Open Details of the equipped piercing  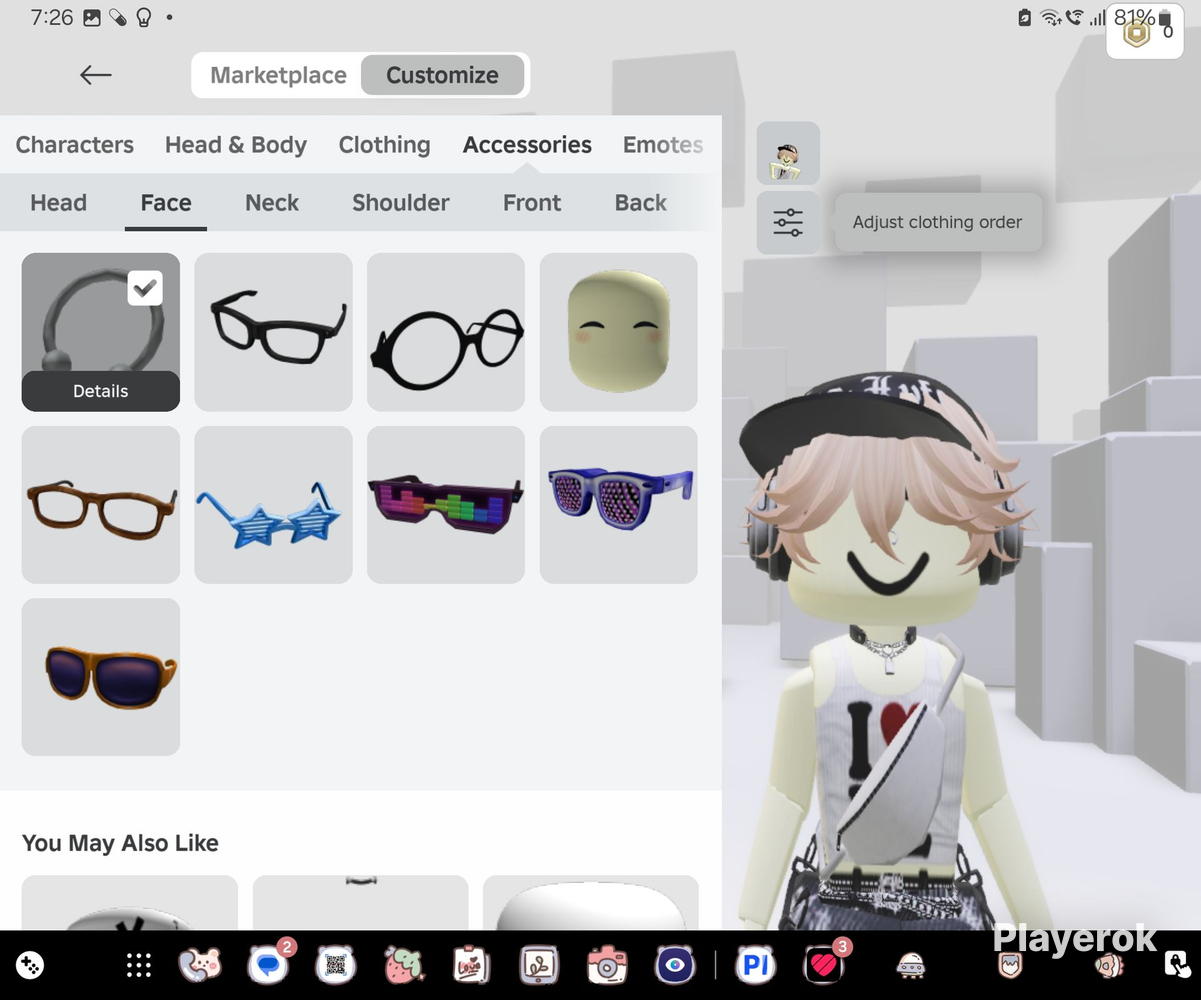(101, 391)
